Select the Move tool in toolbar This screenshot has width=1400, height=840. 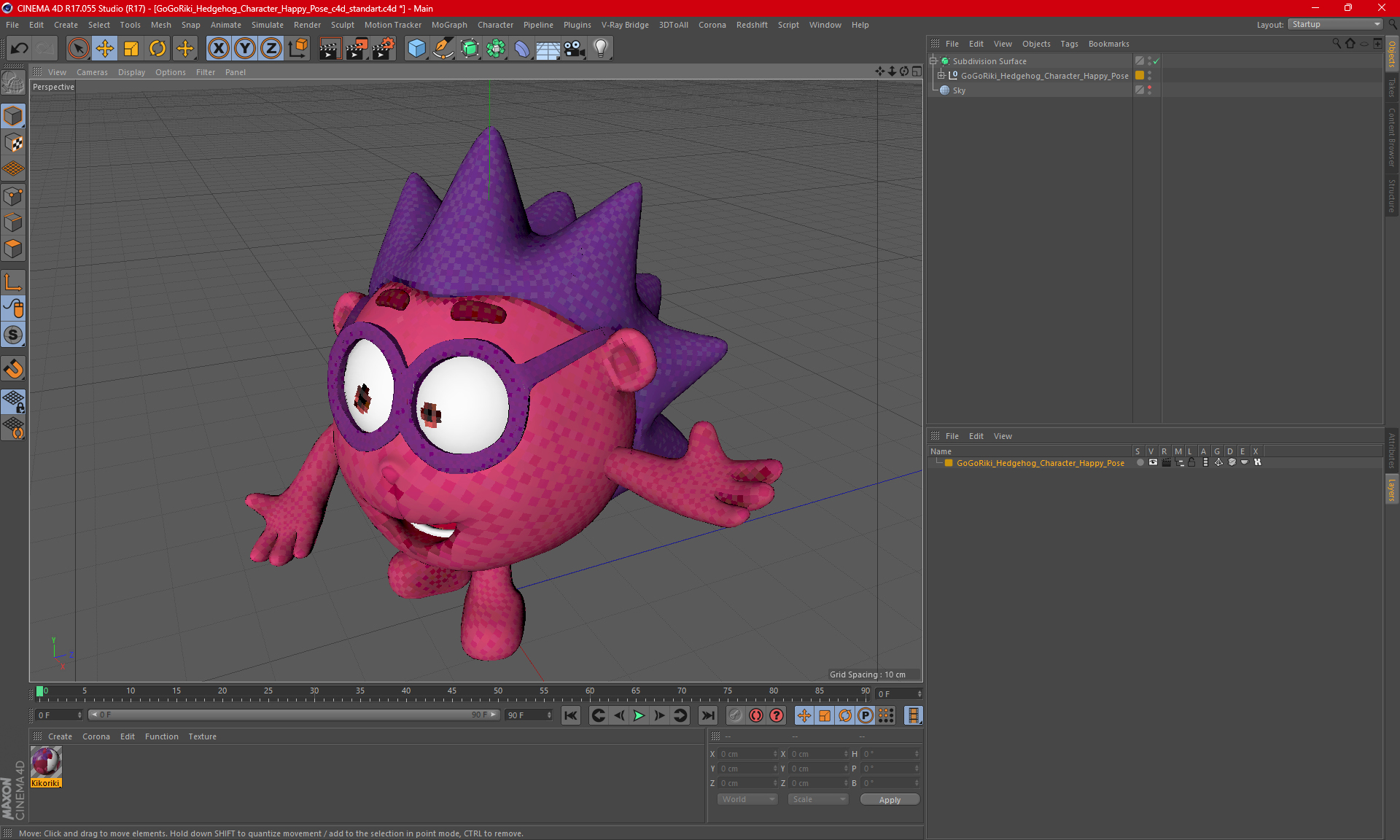pos(105,48)
